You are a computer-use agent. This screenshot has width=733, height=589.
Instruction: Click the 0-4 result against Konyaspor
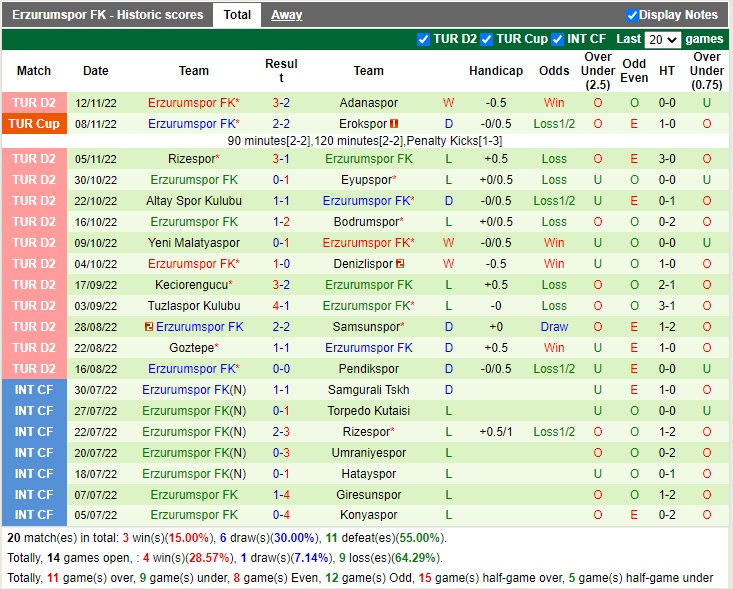coord(281,515)
